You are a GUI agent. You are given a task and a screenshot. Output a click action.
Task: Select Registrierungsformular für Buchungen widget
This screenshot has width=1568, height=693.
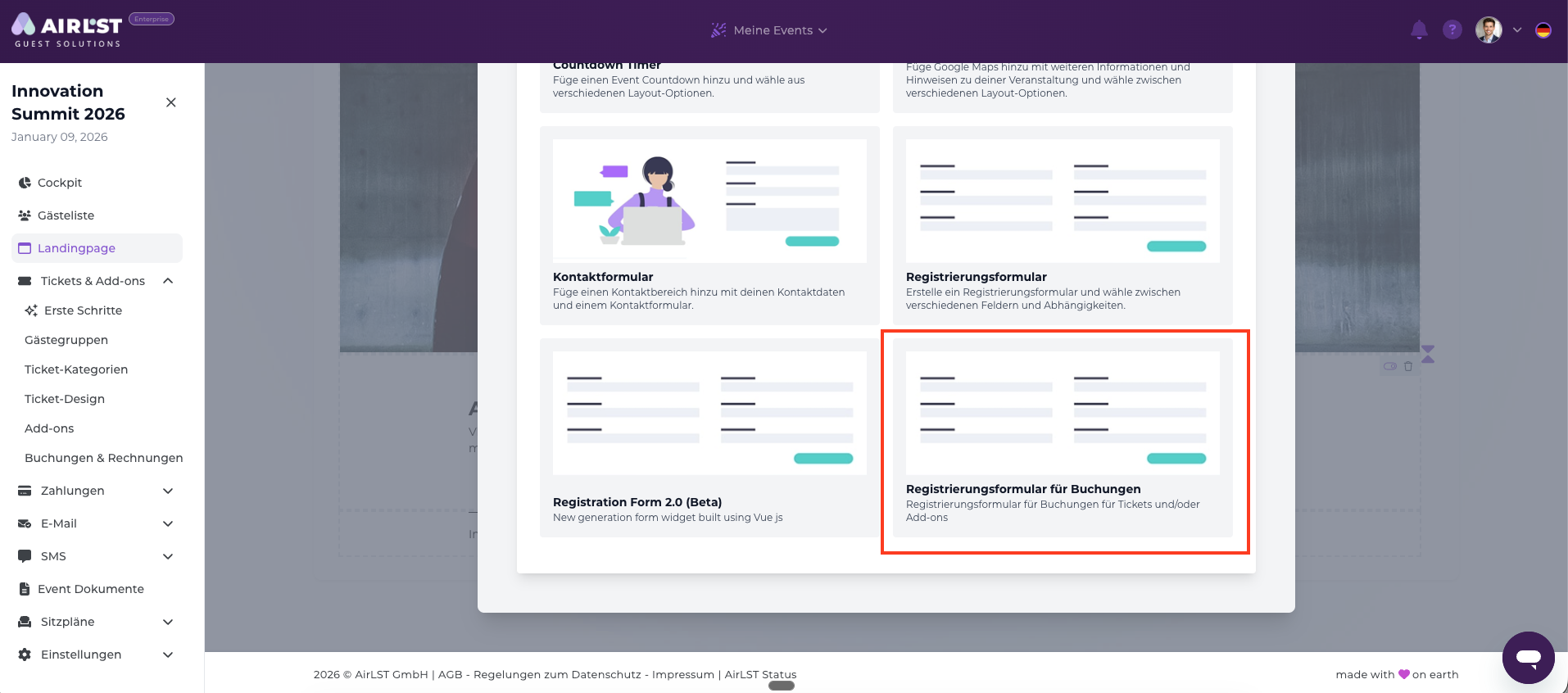pyautogui.click(x=1063, y=438)
